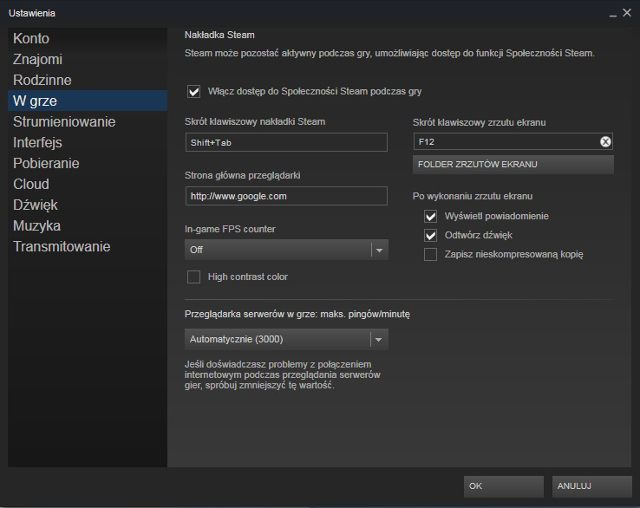The image size is (640, 508).
Task: Open the Interfejs settings section
Action: [x=87, y=142]
